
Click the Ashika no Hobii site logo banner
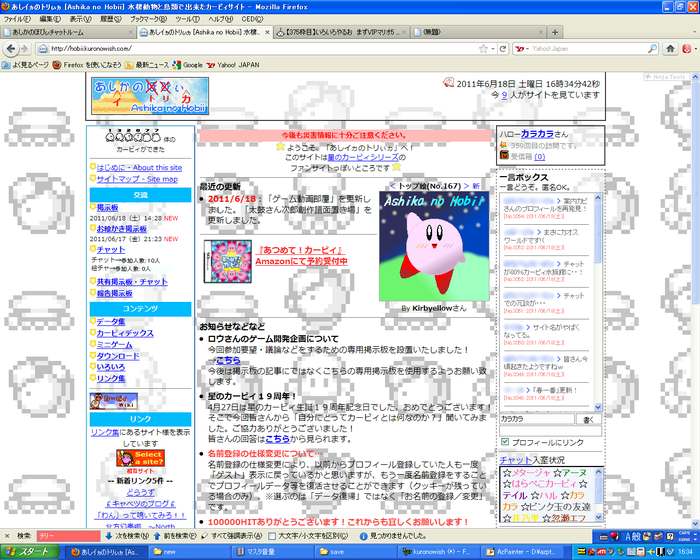click(150, 96)
